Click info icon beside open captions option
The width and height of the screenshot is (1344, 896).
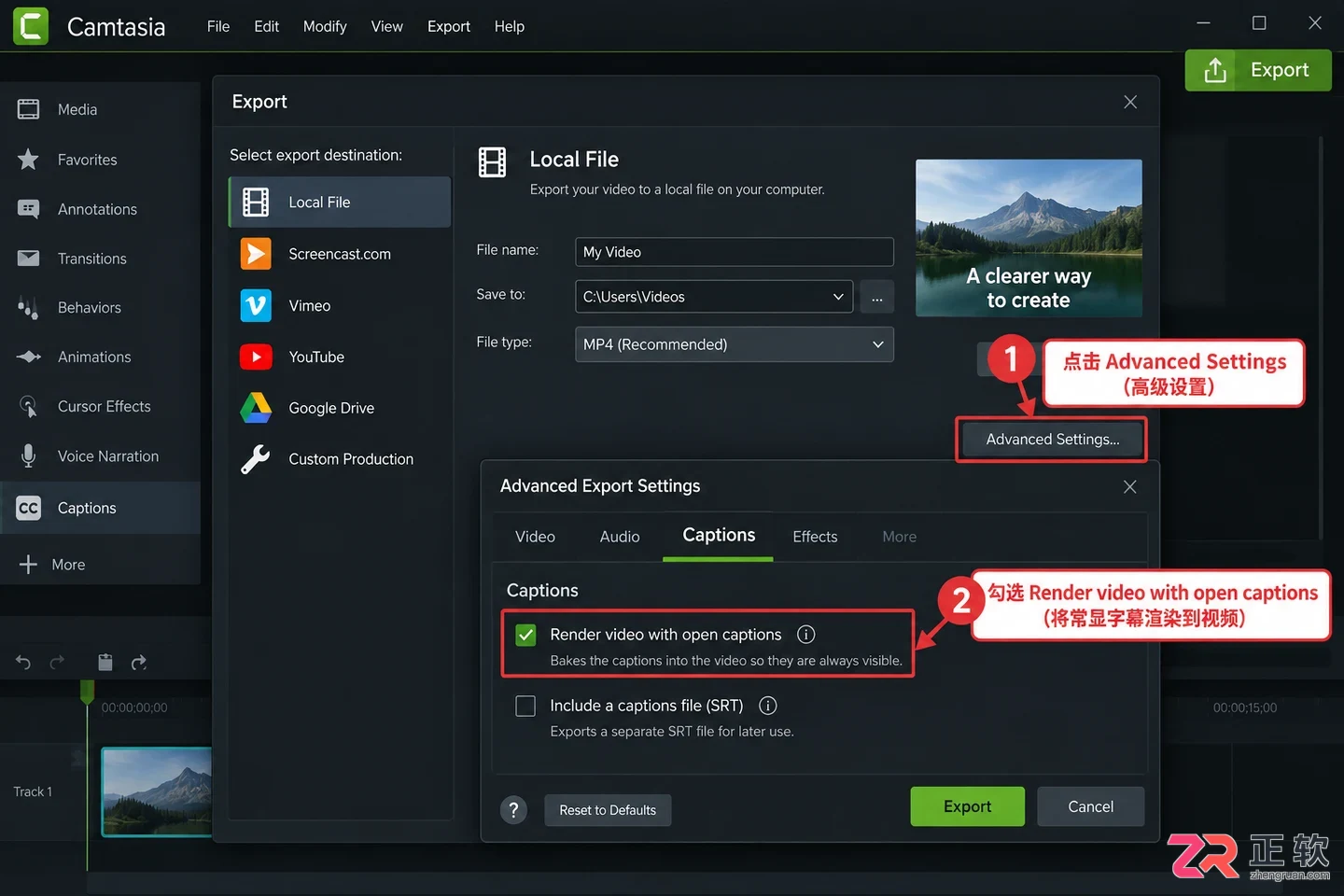(805, 635)
